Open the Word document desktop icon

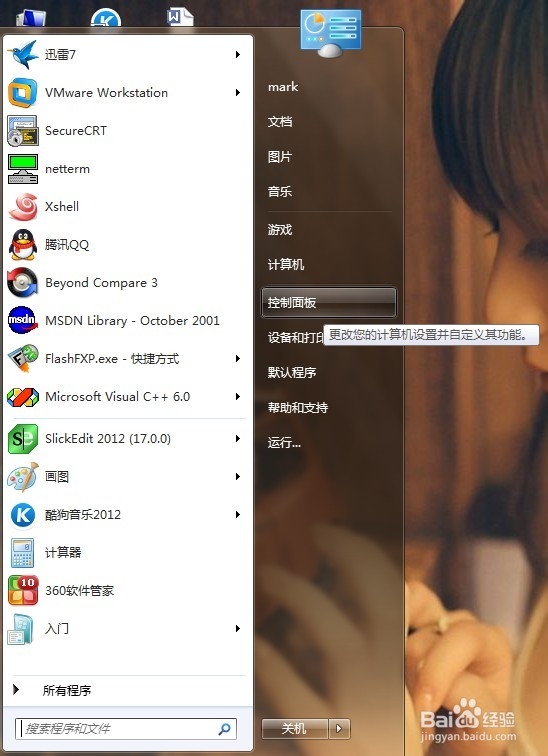tap(180, 17)
